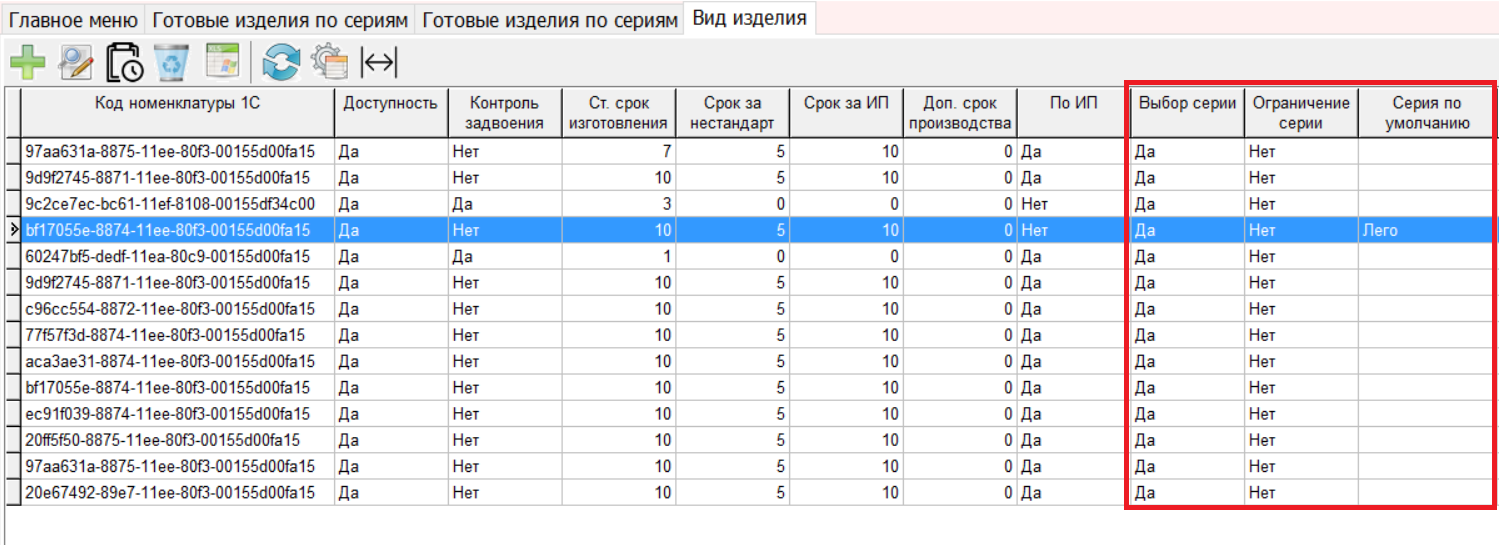Open table settings gear icon
The height and width of the screenshot is (545, 1499).
[x=329, y=63]
